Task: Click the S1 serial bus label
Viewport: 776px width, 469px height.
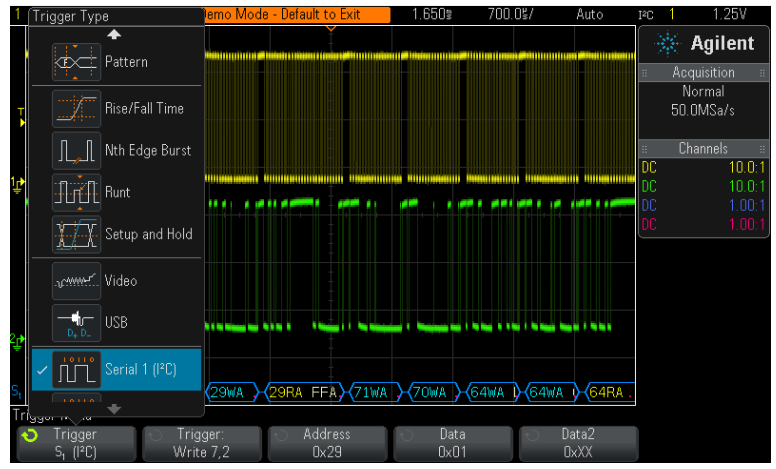Action: 16,391
